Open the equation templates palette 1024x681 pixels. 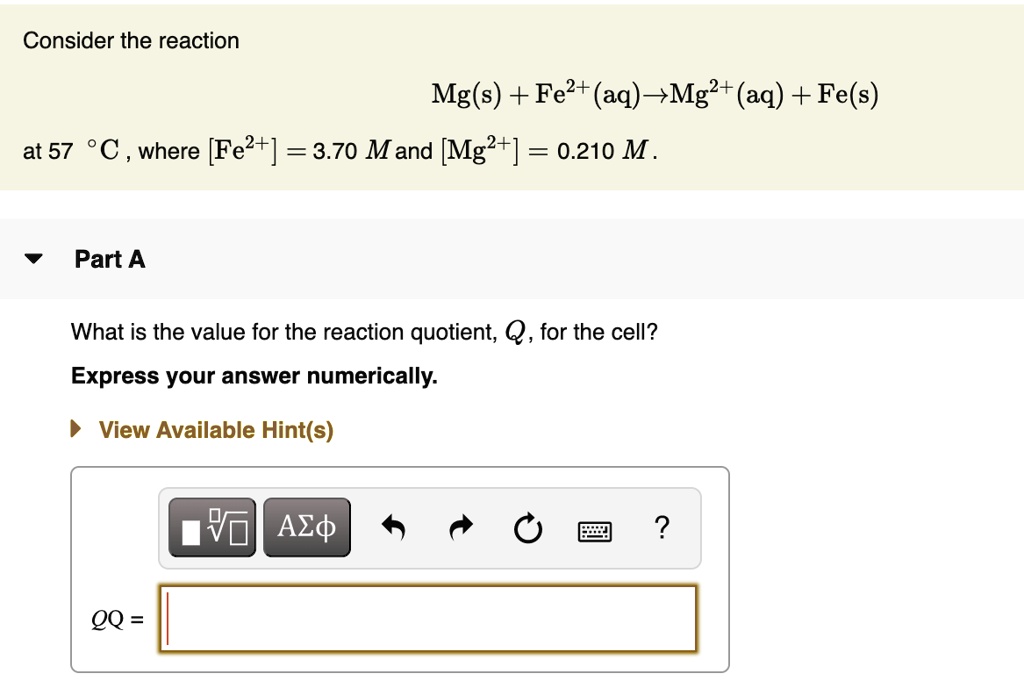pos(211,527)
